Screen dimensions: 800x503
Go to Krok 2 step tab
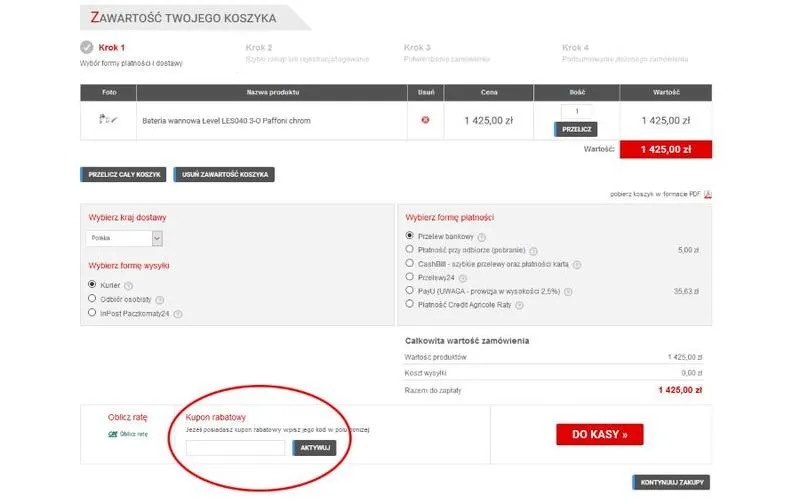[x=258, y=47]
